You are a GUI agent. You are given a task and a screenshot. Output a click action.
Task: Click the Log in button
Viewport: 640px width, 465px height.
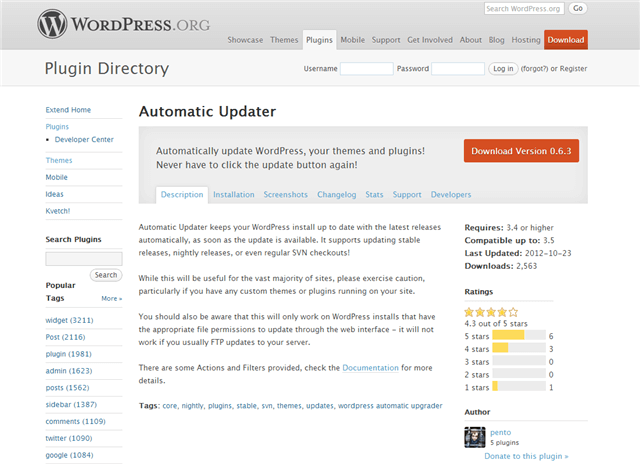(x=503, y=69)
